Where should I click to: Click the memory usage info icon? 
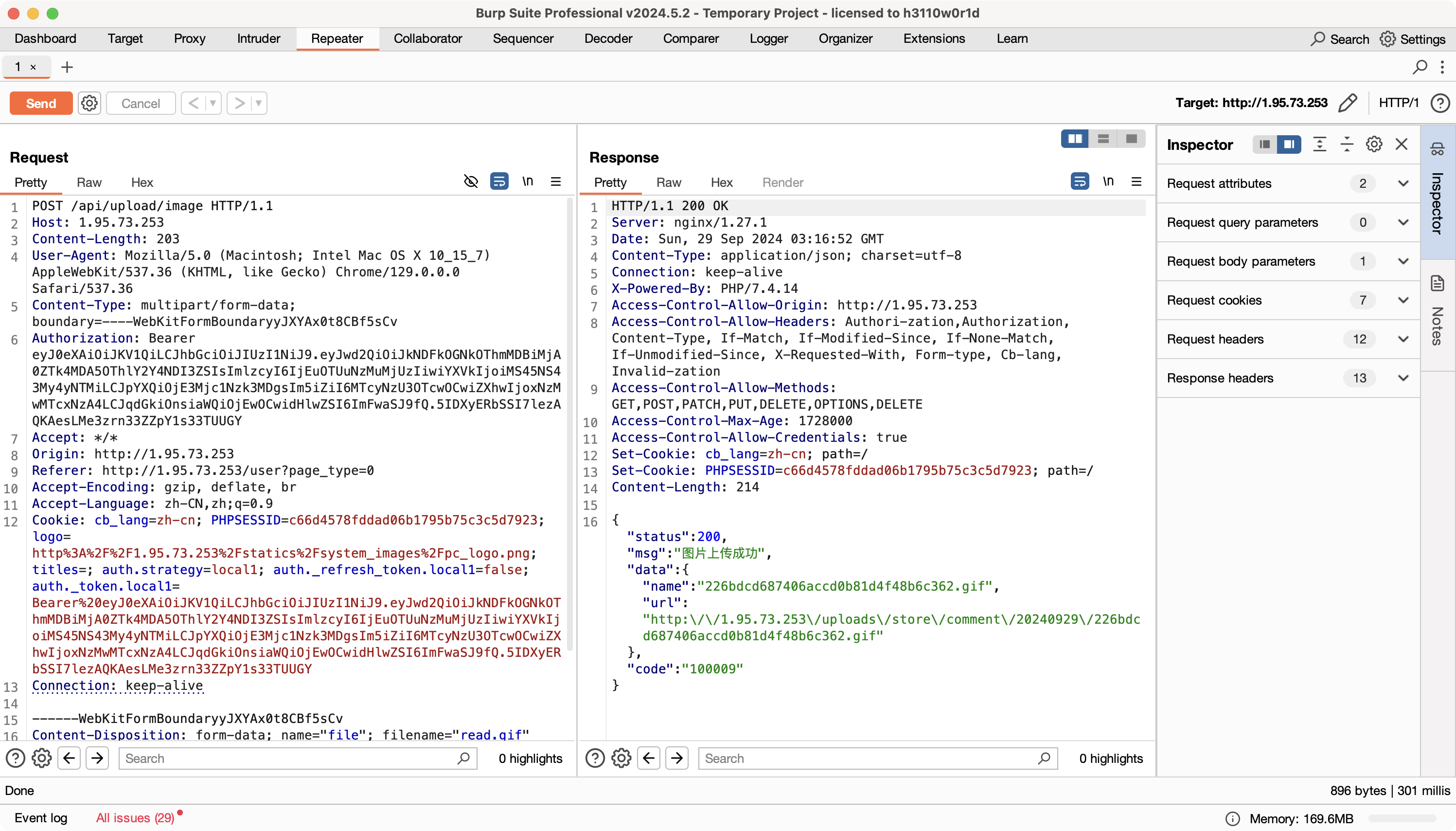tap(1232, 818)
